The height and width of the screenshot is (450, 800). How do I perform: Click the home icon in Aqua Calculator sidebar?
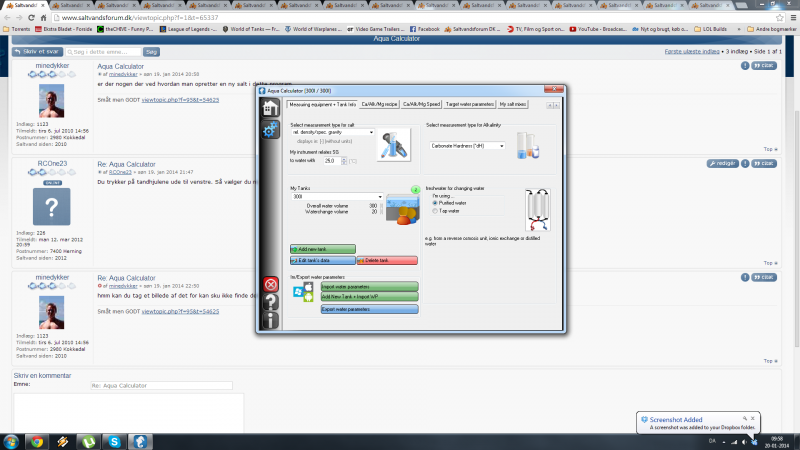[270, 108]
